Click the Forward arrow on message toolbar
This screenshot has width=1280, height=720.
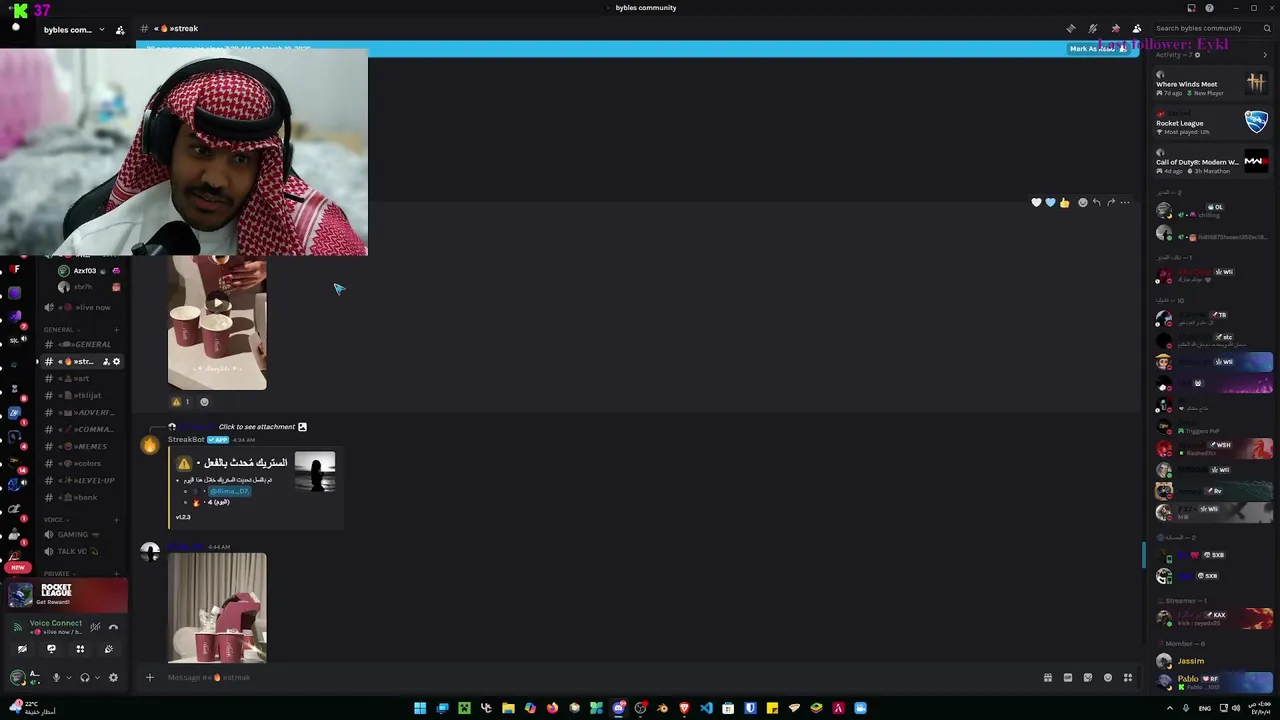(x=1110, y=203)
